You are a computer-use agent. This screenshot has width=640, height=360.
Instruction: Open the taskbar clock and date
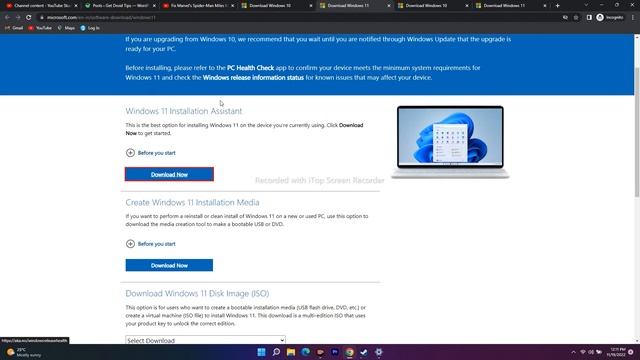pos(616,352)
